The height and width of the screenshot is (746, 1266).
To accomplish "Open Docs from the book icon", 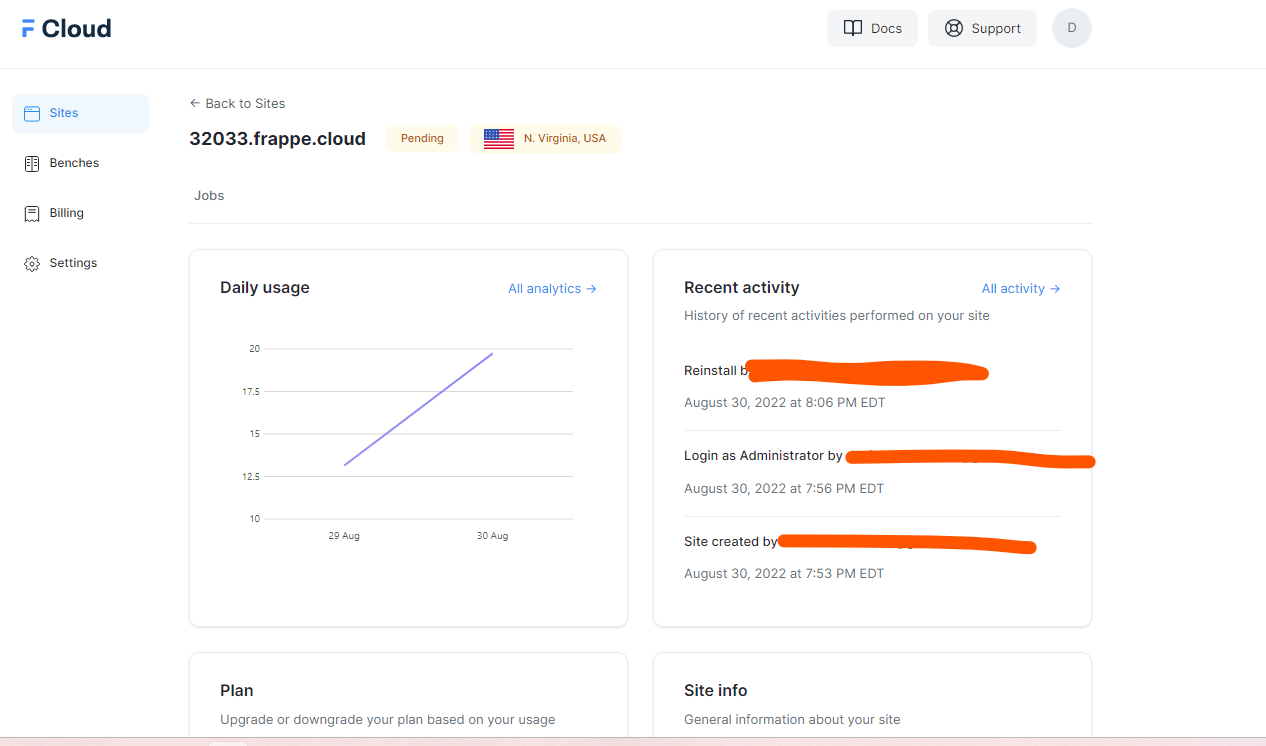I will coord(853,28).
